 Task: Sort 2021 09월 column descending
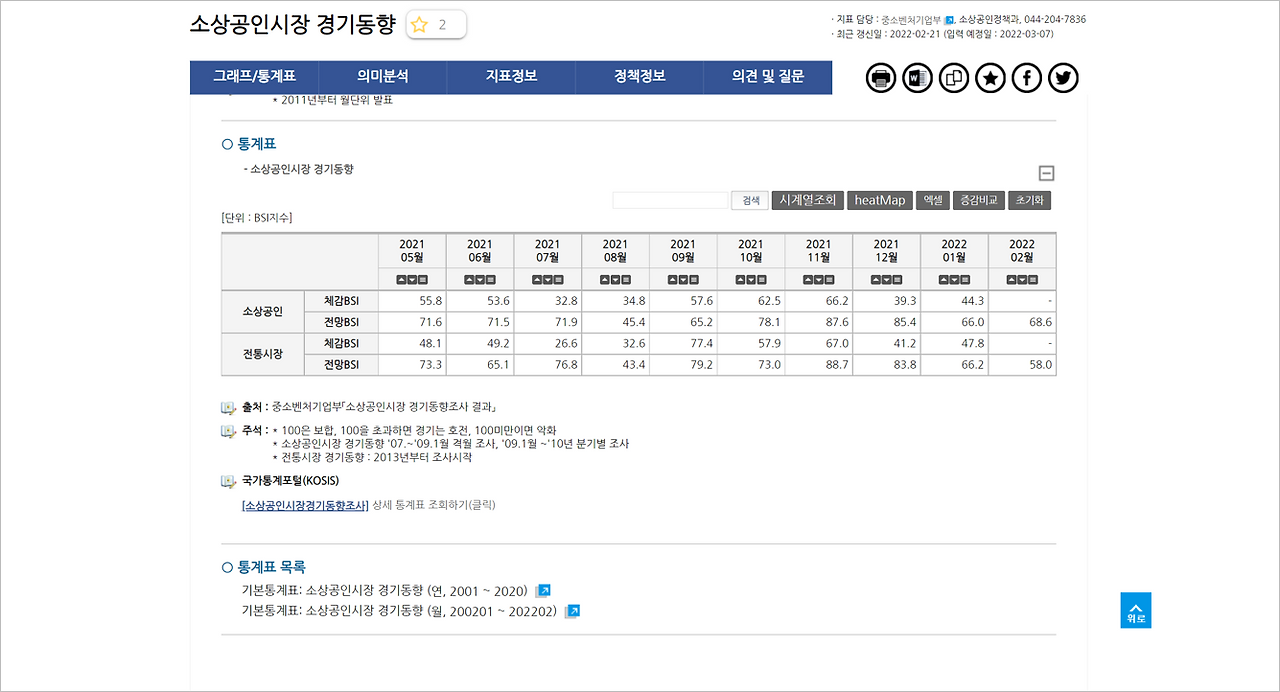683,280
